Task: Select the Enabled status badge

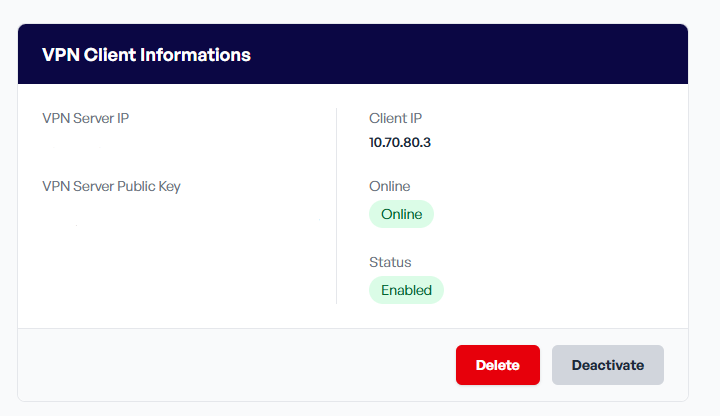Action: [x=406, y=290]
